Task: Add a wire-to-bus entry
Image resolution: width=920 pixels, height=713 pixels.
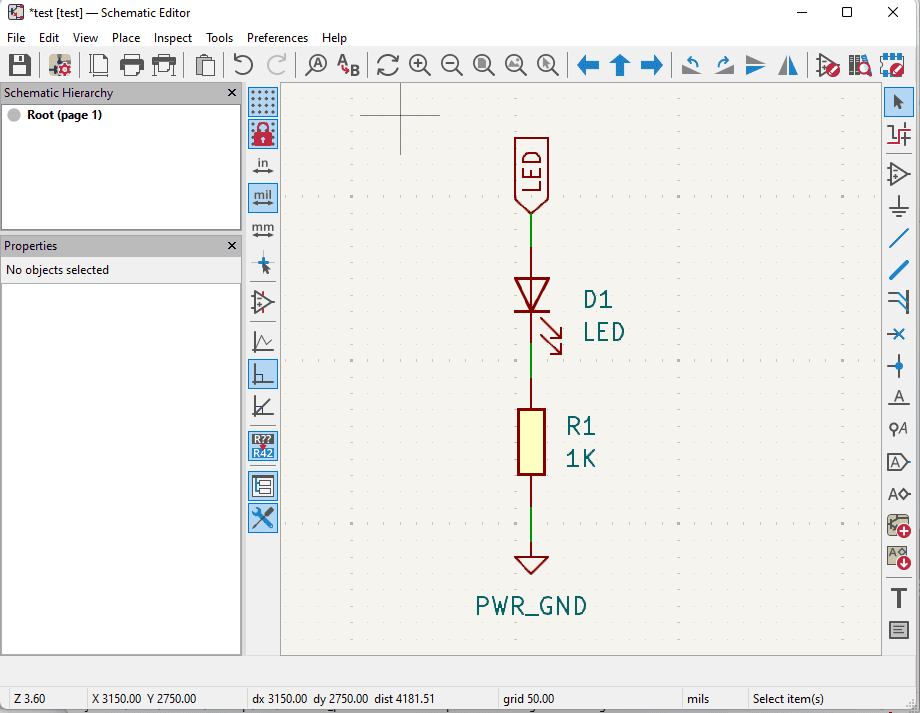Action: 899,302
